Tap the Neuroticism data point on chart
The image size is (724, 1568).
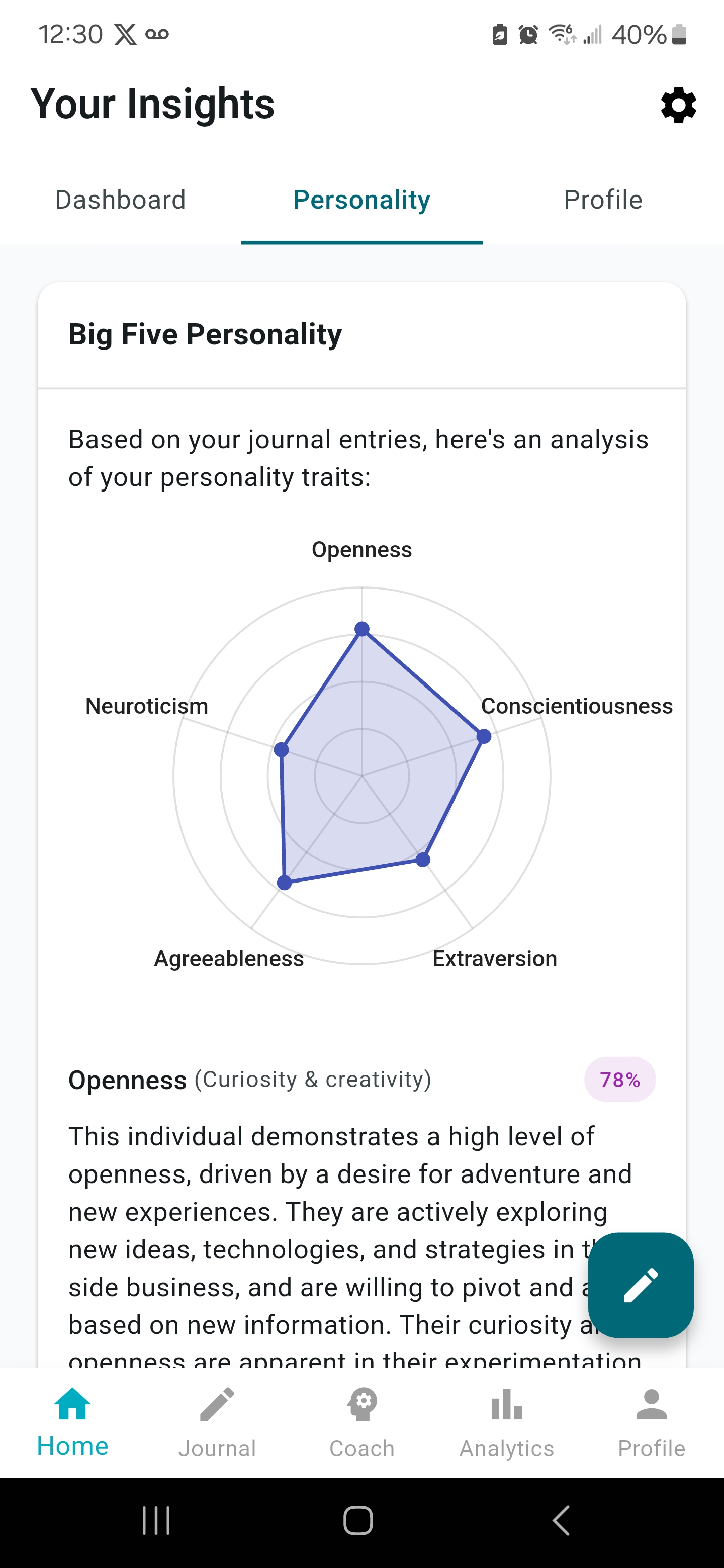pos(282,749)
